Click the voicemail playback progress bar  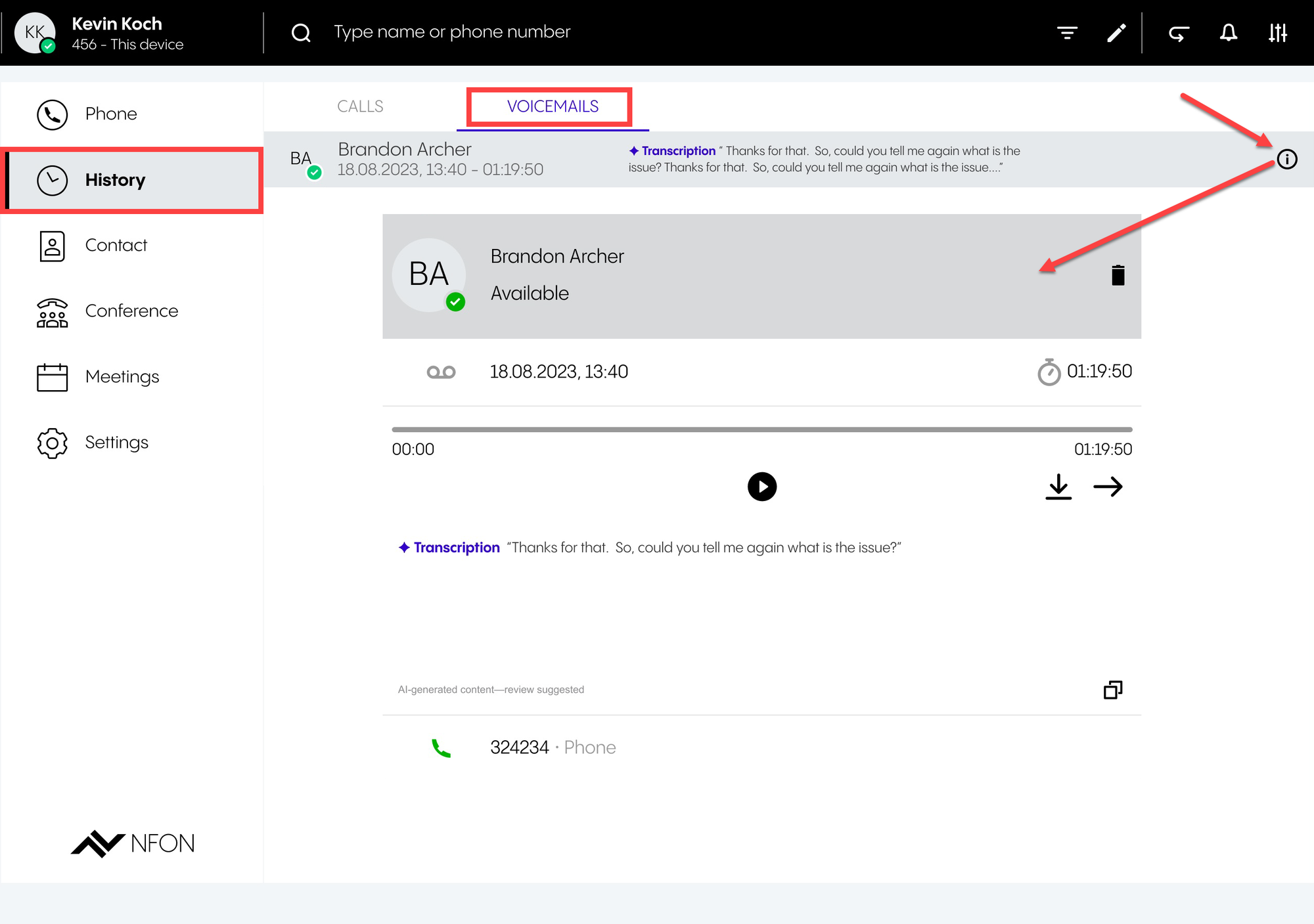[x=761, y=429]
